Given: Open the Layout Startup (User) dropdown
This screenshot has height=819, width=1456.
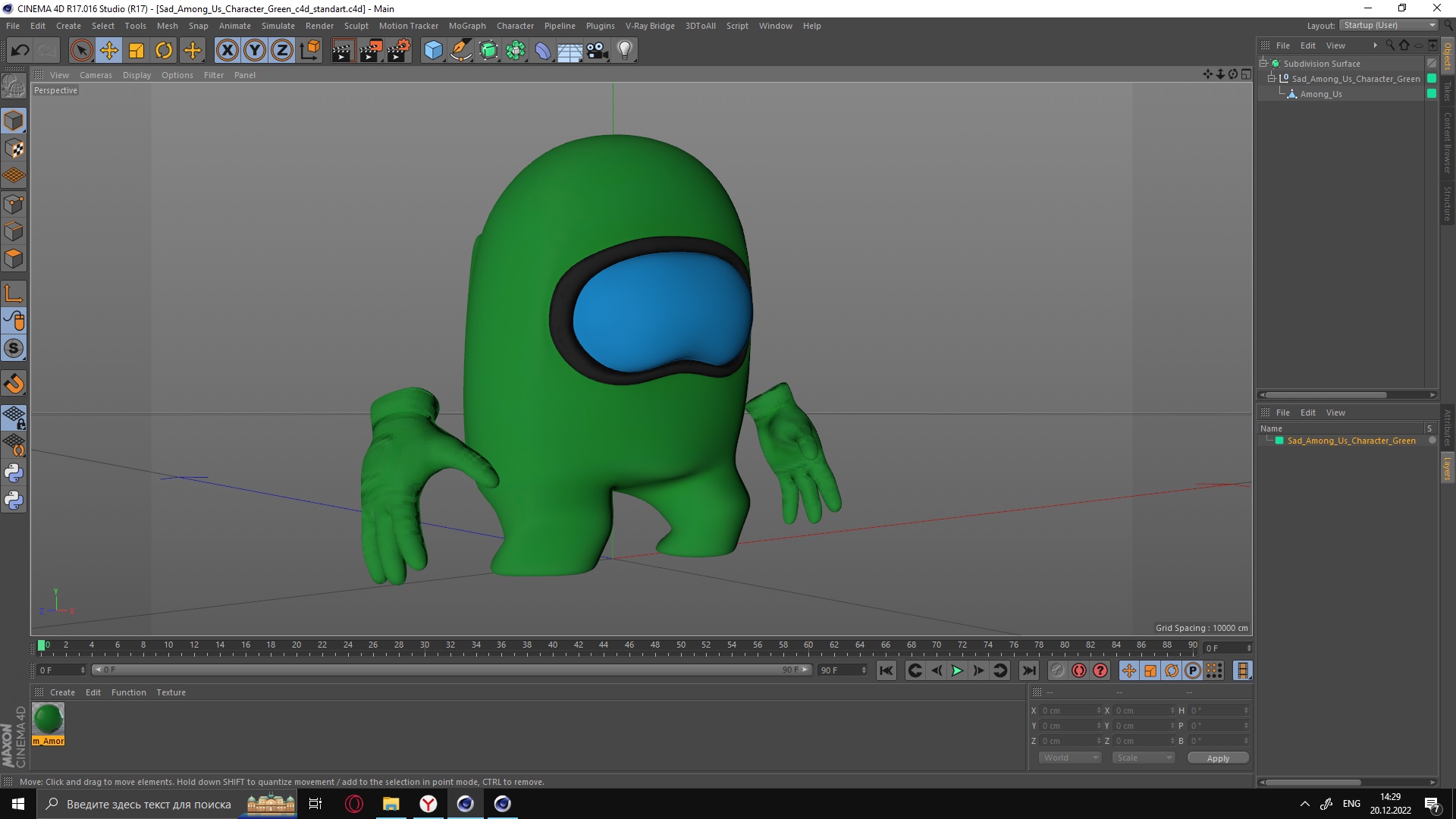Looking at the screenshot, I should [x=1389, y=25].
